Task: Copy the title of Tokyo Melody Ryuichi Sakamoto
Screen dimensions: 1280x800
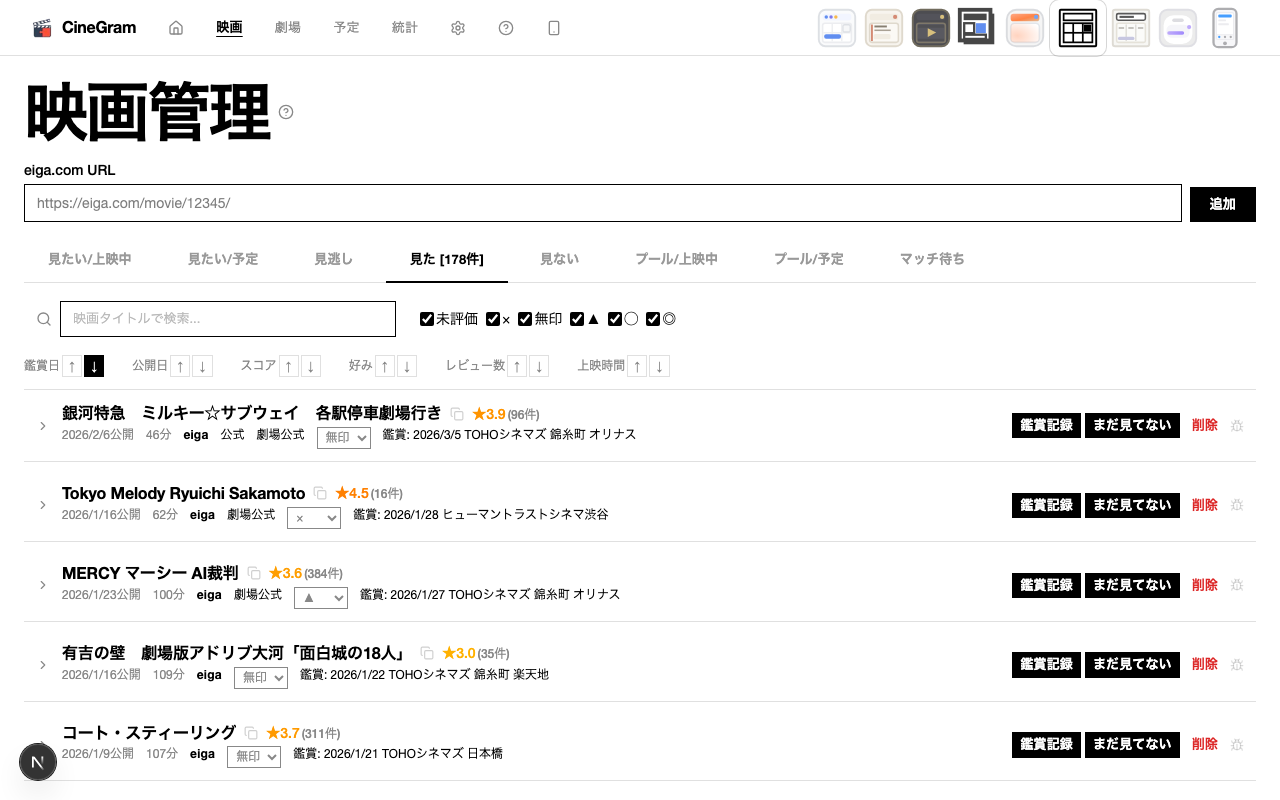Action: 320,494
